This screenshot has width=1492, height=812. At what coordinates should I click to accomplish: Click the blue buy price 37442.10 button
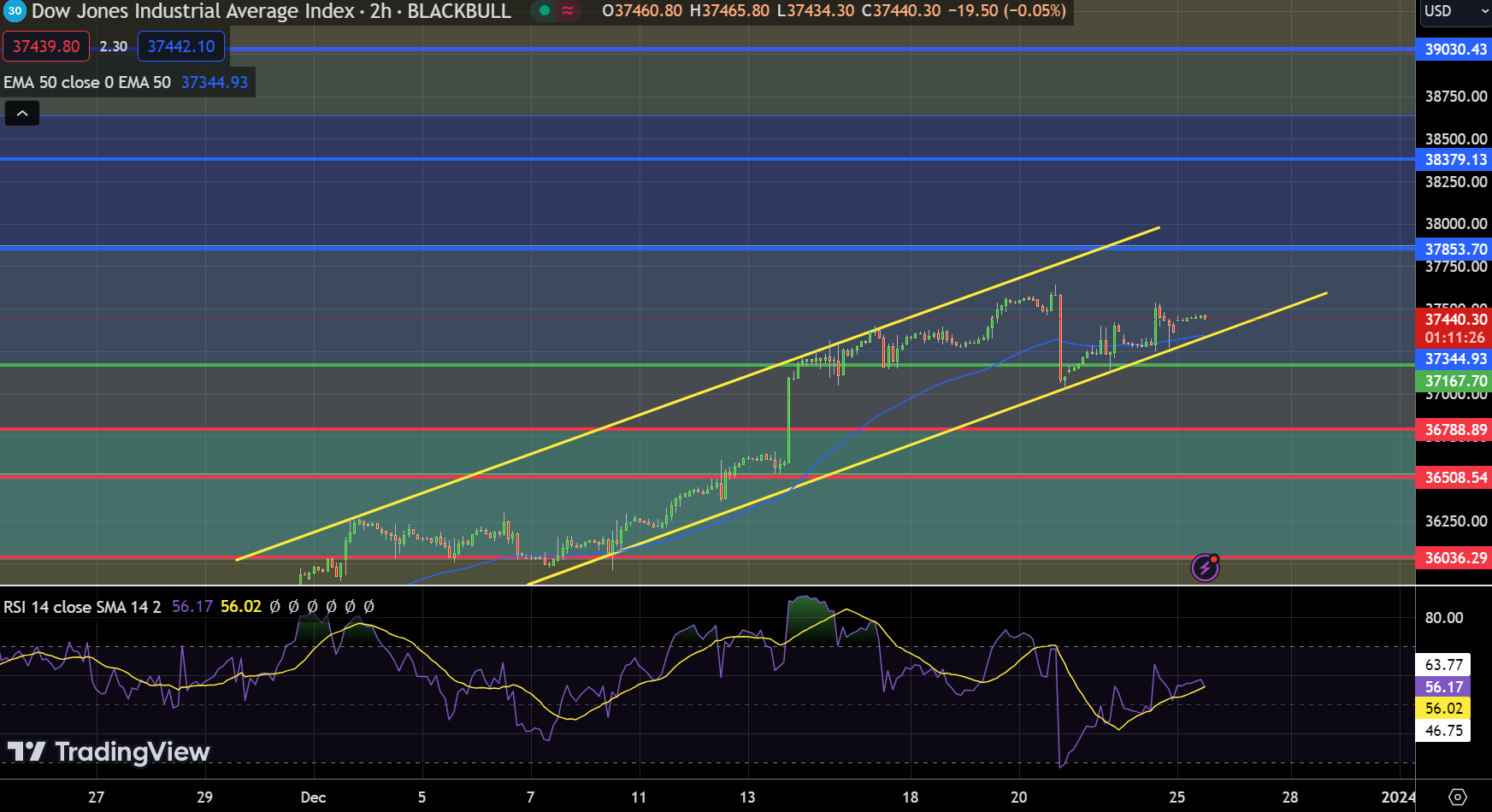pos(181,46)
